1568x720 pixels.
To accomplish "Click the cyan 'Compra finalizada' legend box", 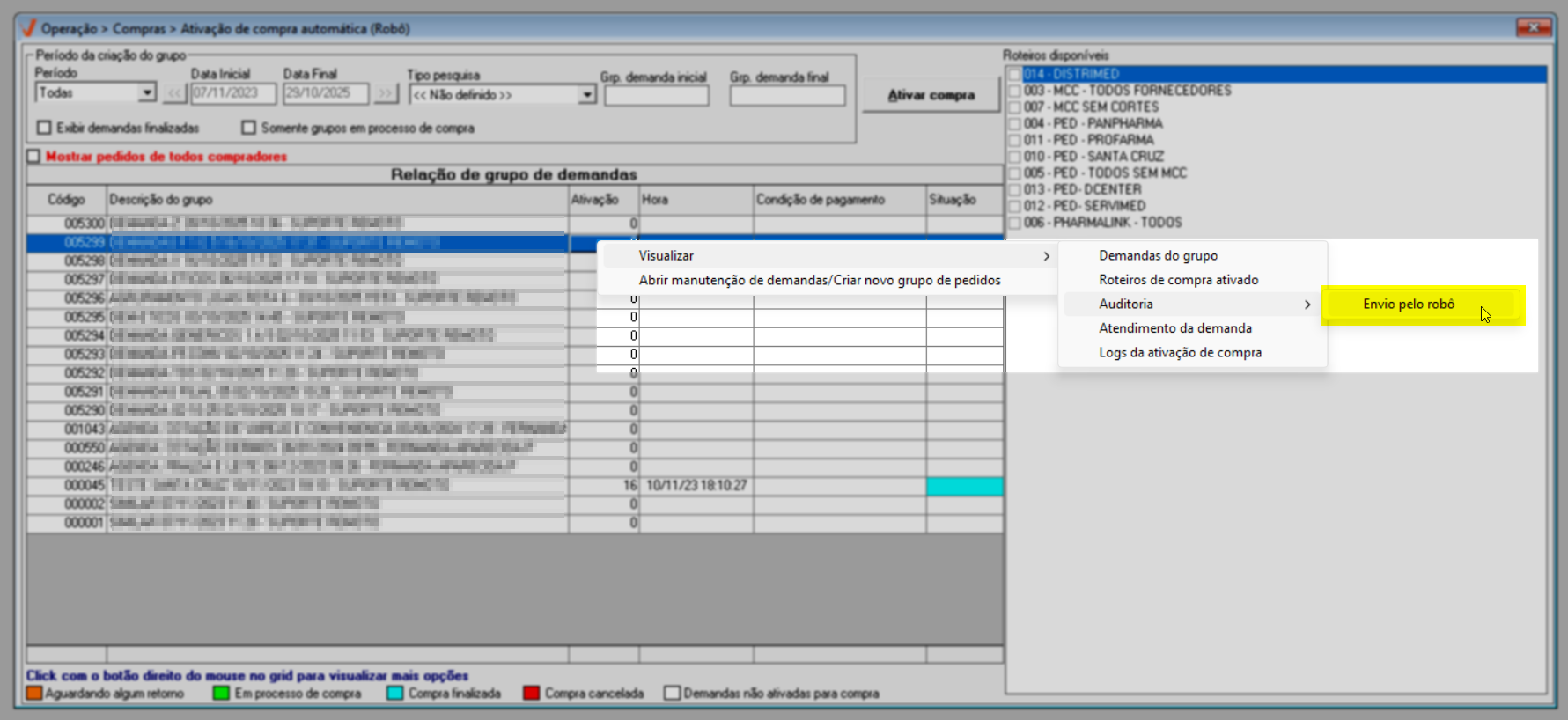I will coord(395,694).
